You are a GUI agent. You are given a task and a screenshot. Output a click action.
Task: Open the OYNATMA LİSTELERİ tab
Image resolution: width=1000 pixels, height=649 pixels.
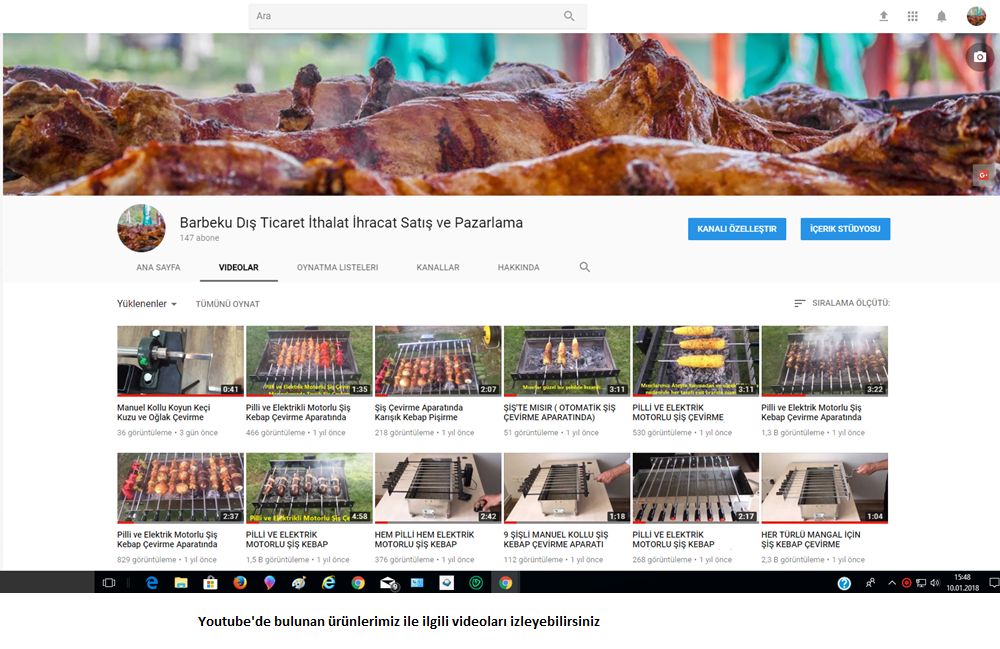(x=337, y=267)
